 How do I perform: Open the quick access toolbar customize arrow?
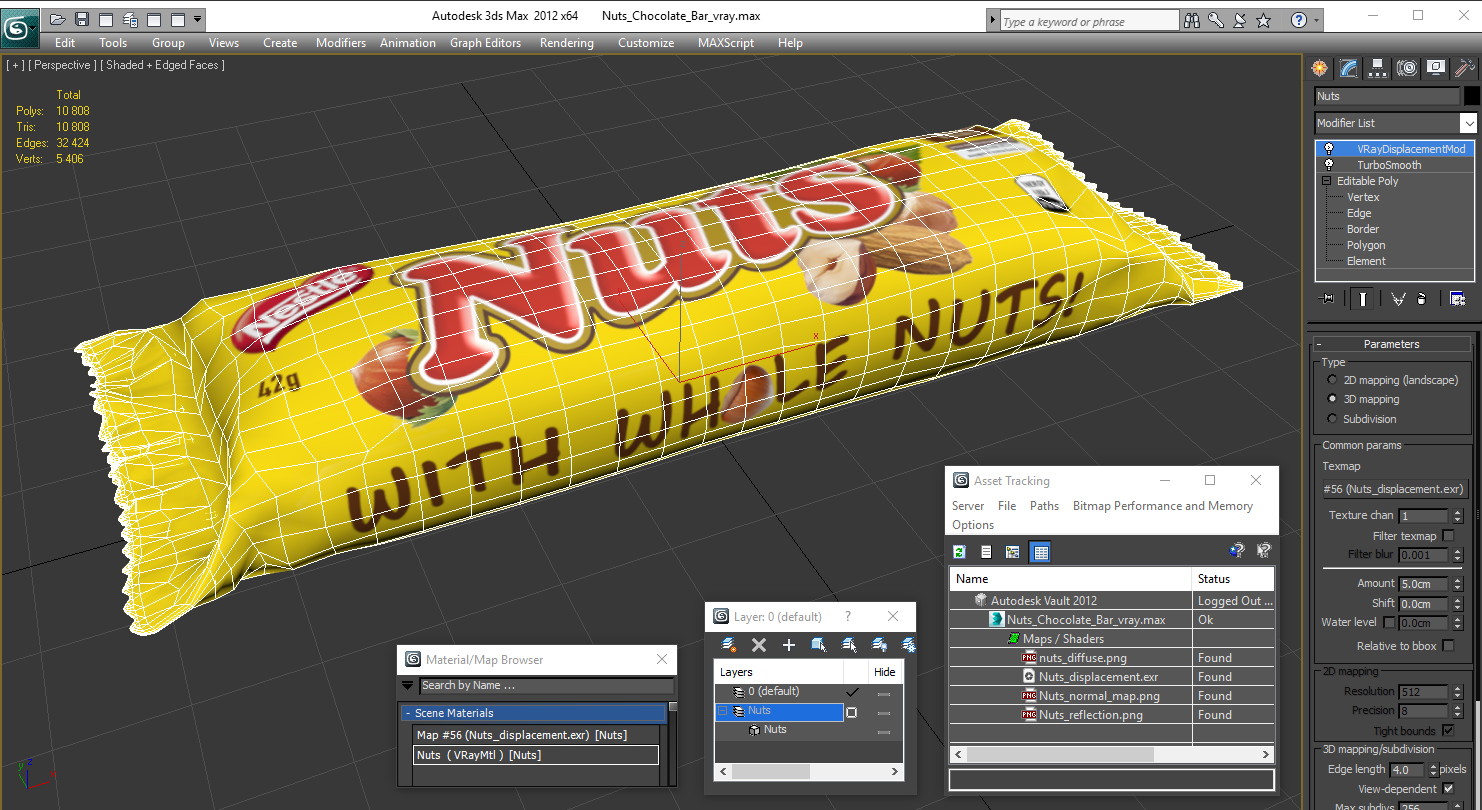[x=198, y=19]
